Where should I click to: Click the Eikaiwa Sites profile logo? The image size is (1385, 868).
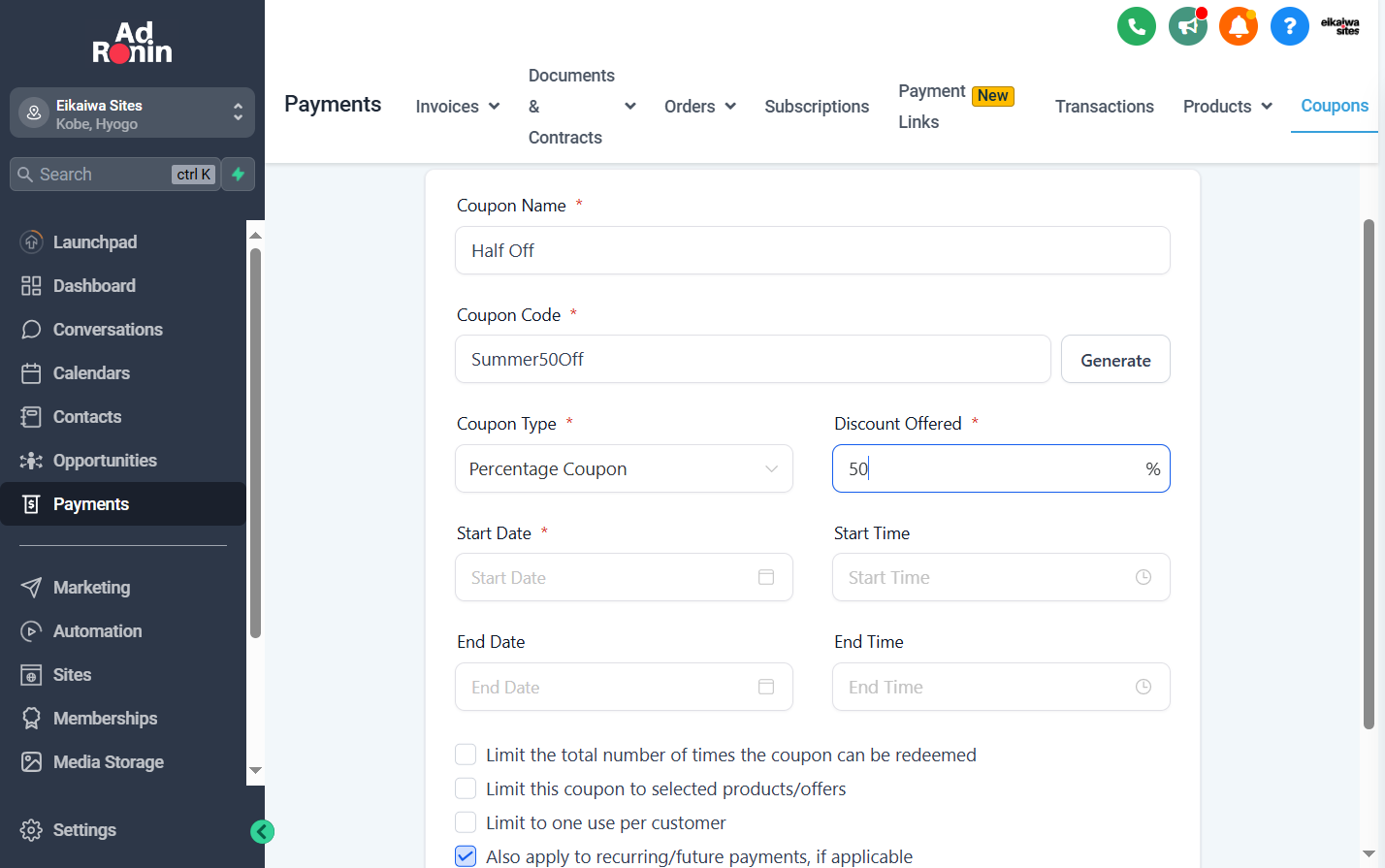1340,26
